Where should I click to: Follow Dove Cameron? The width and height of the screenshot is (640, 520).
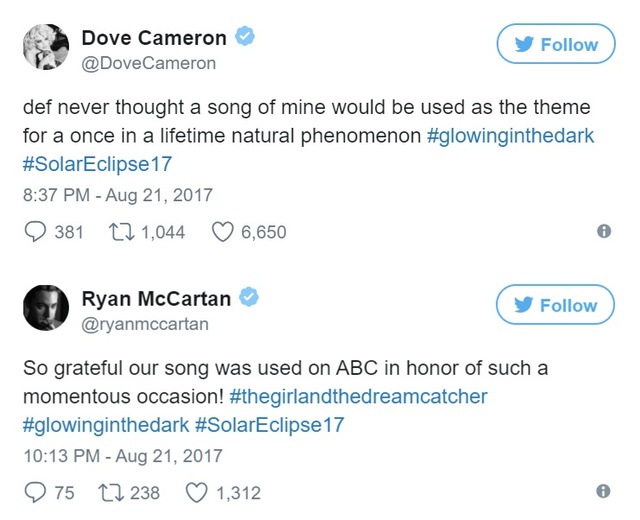click(556, 45)
